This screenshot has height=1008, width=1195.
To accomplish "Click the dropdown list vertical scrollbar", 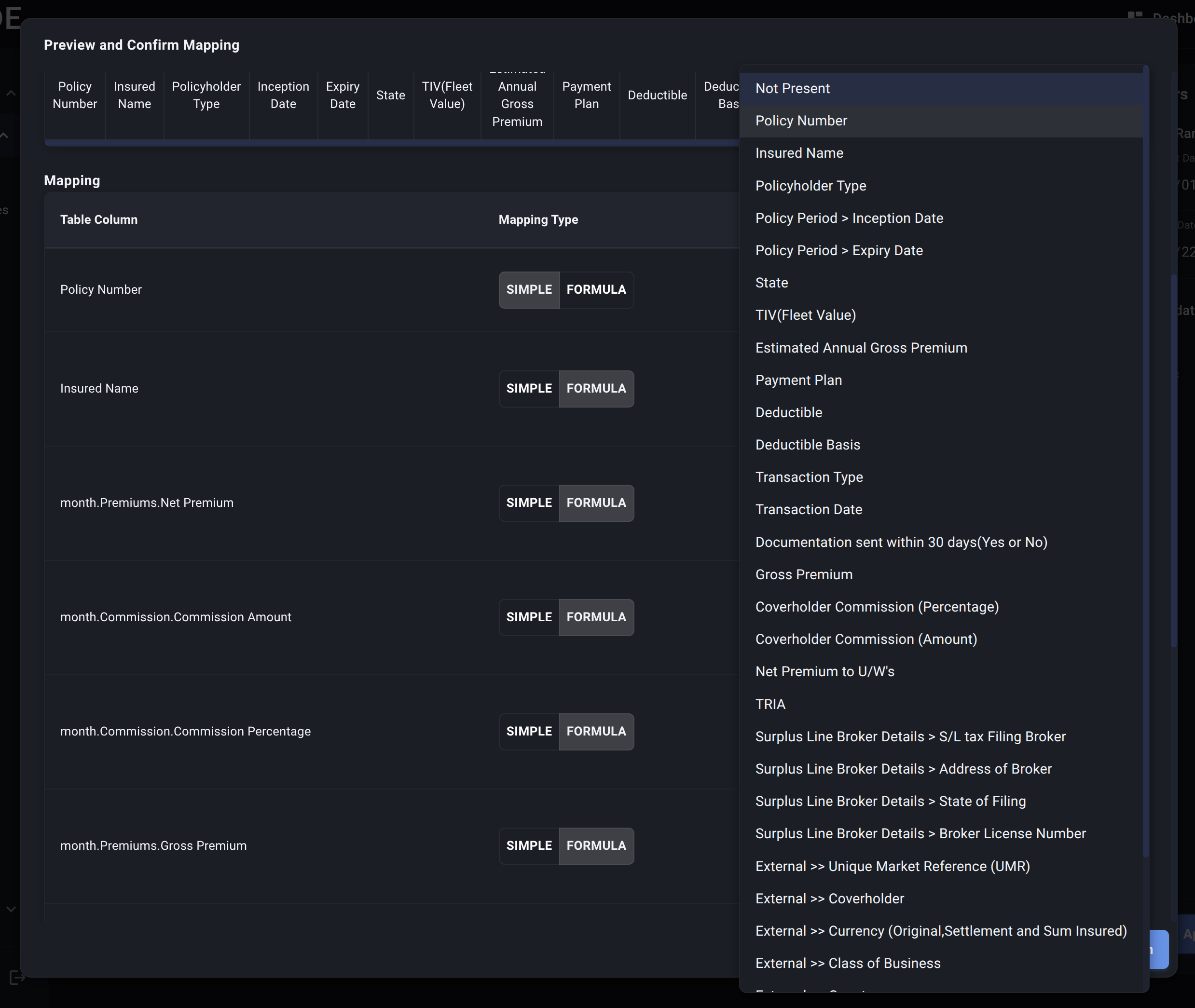I will point(1145,457).
